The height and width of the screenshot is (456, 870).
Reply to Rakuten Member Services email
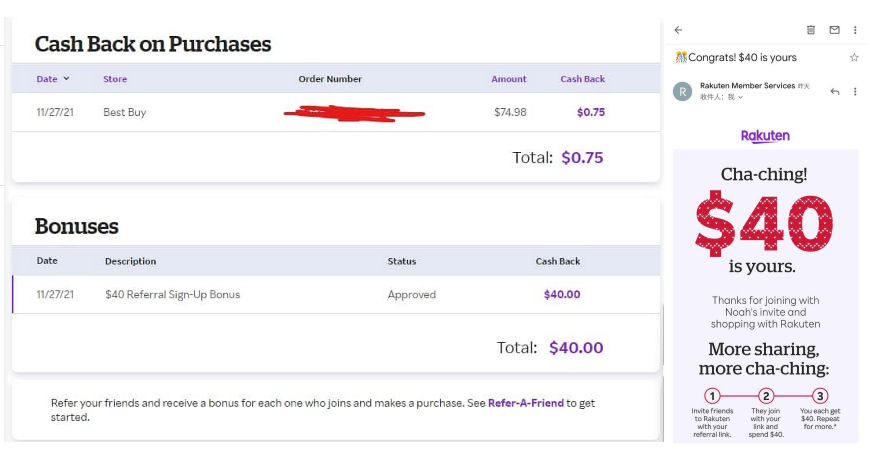point(834,92)
